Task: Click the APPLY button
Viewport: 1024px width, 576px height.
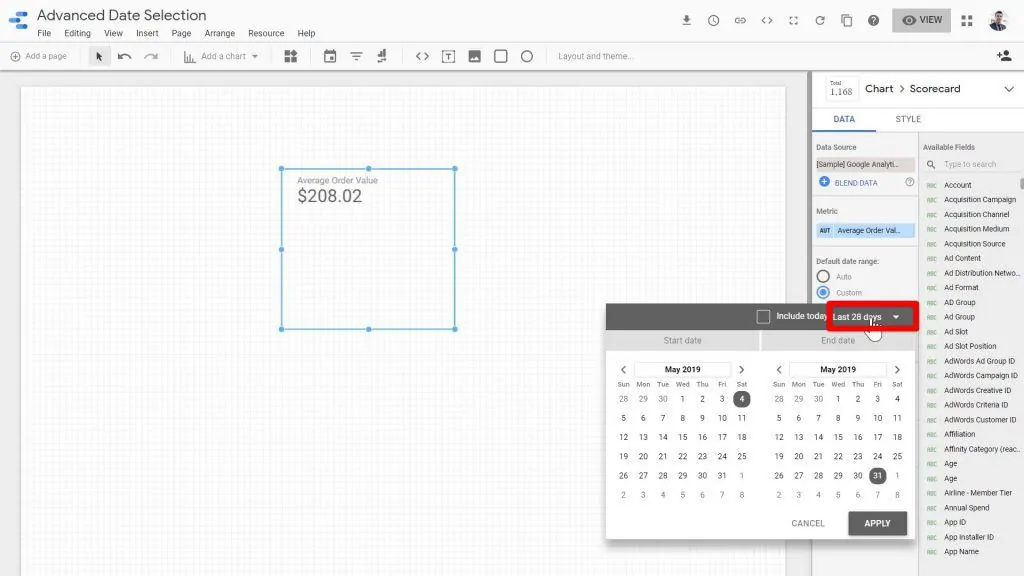Action: (877, 523)
